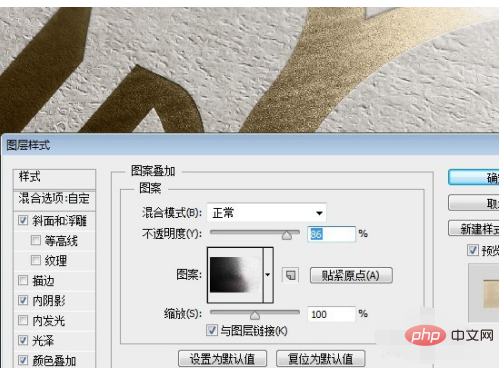Open 内阴影 settings entry
This screenshot has width=504, height=368.
49,301
